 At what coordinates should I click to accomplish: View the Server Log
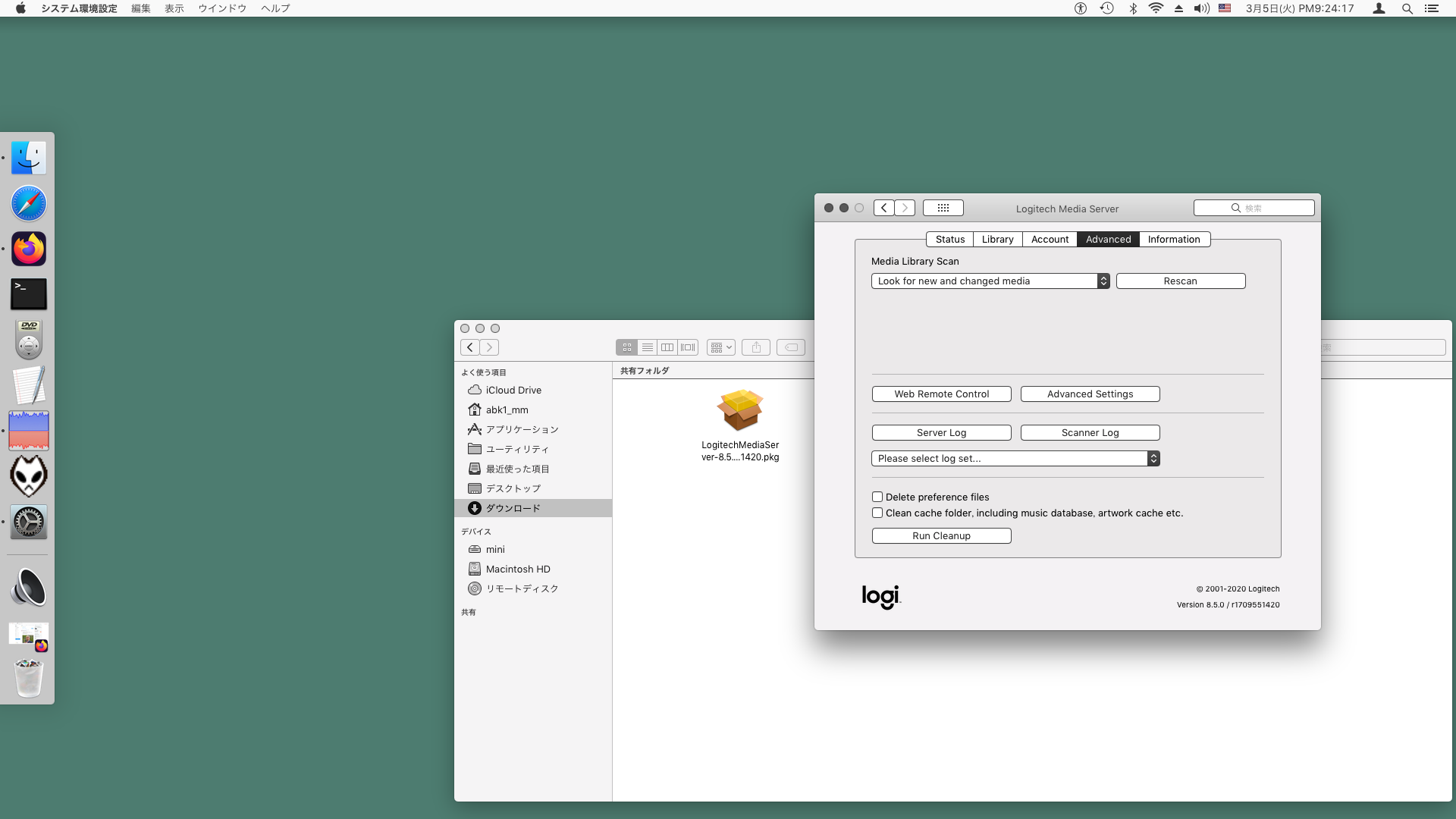click(x=942, y=432)
